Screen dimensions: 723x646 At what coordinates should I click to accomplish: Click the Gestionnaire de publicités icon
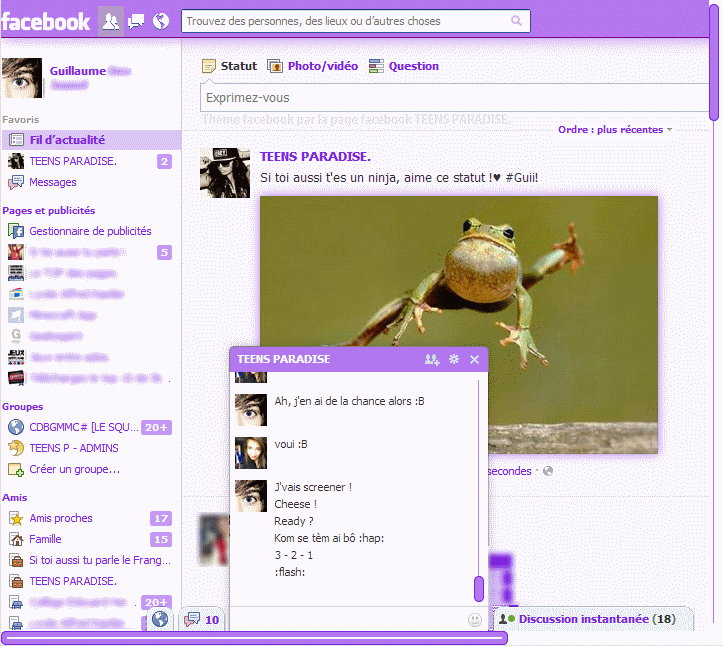click(x=16, y=231)
